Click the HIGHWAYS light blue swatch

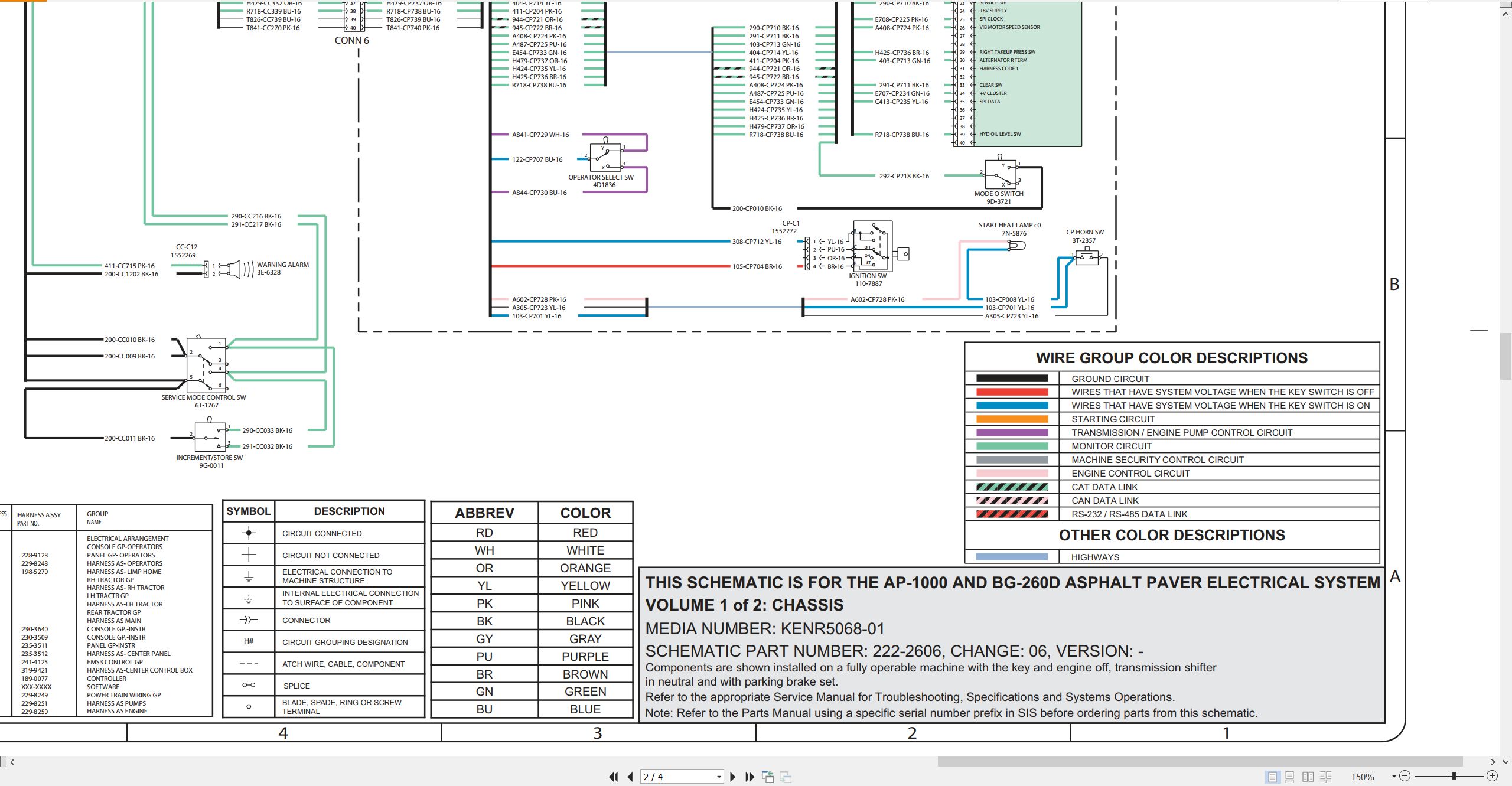pyautogui.click(x=1012, y=557)
